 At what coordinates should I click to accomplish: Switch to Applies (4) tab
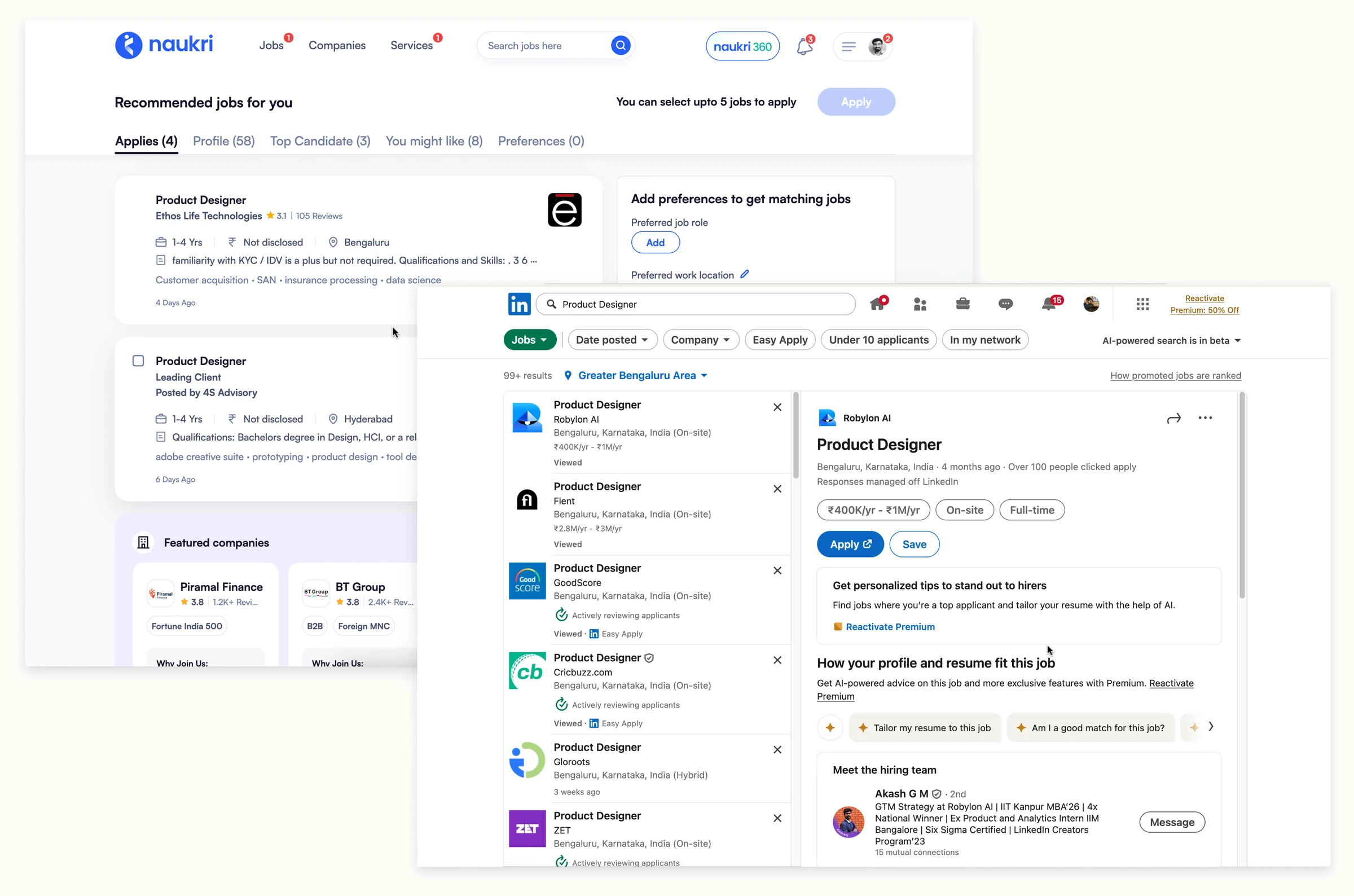[x=146, y=141]
